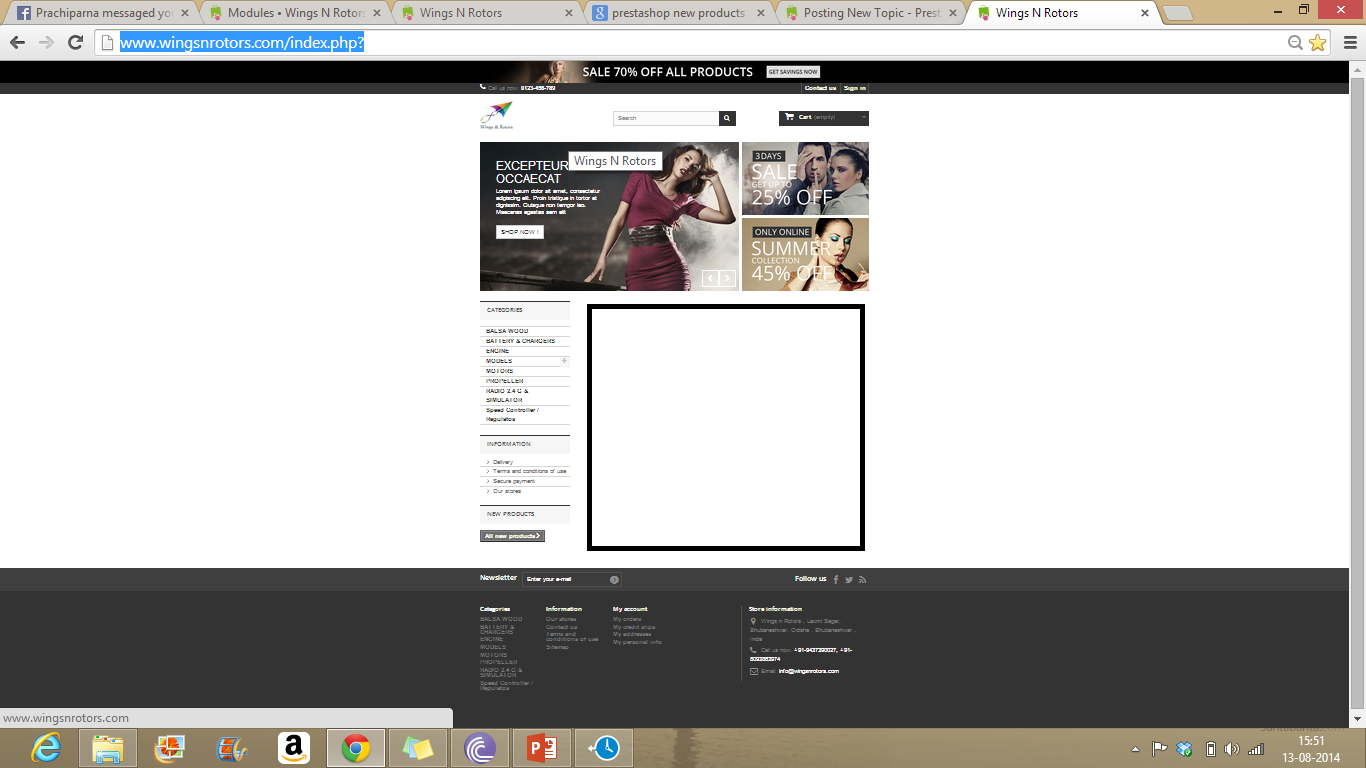Switch to the 'prestashop new products' Google tab
Image resolution: width=1366 pixels, height=768 pixels.
[678, 13]
